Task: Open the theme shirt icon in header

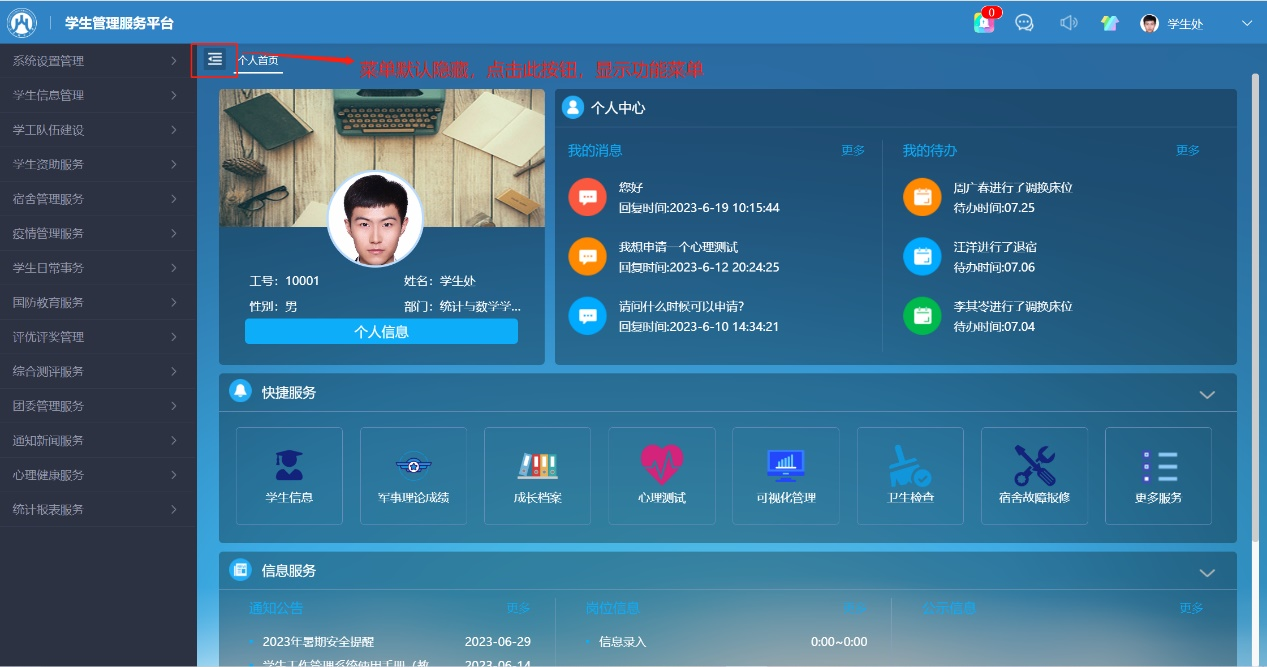Action: point(1110,23)
